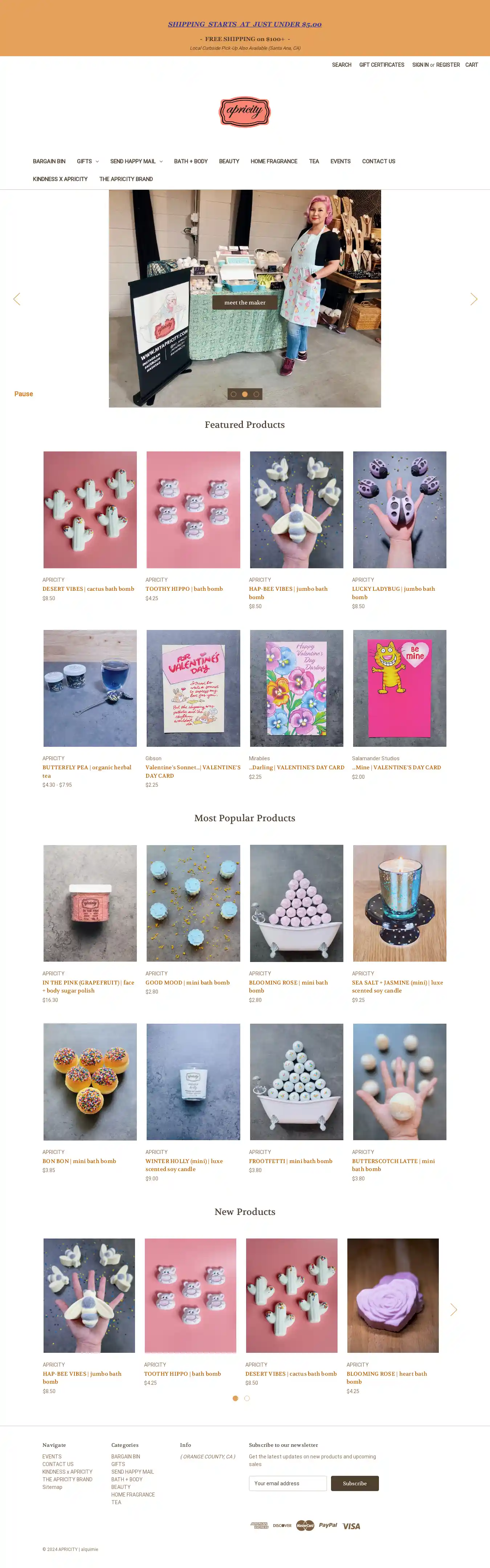
Task: Open shipping starts under $5.00 link
Action: [x=245, y=24]
